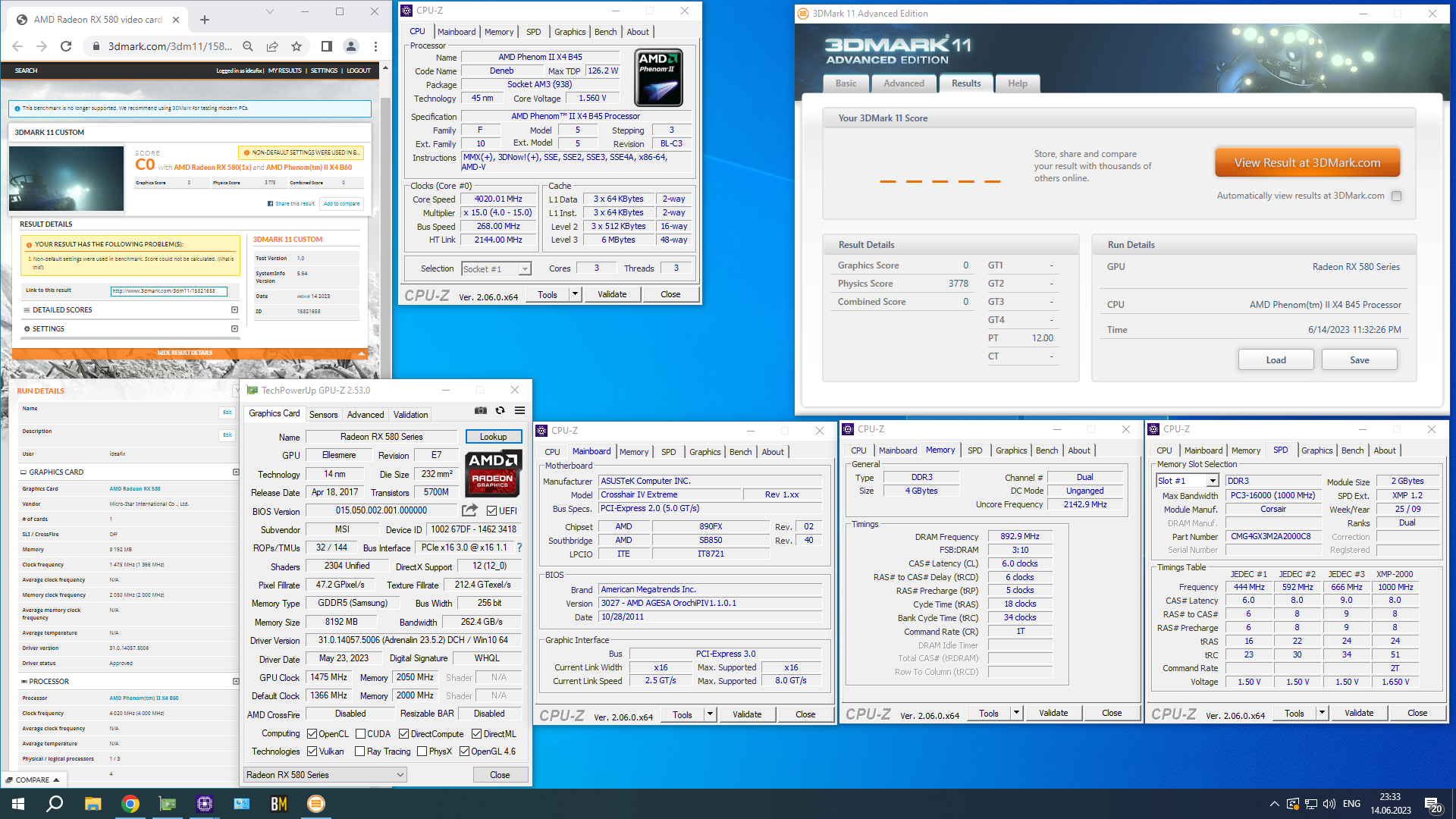Click the orange Hide Result Details bar
Viewport: 1456px width, 819px height.
point(190,353)
